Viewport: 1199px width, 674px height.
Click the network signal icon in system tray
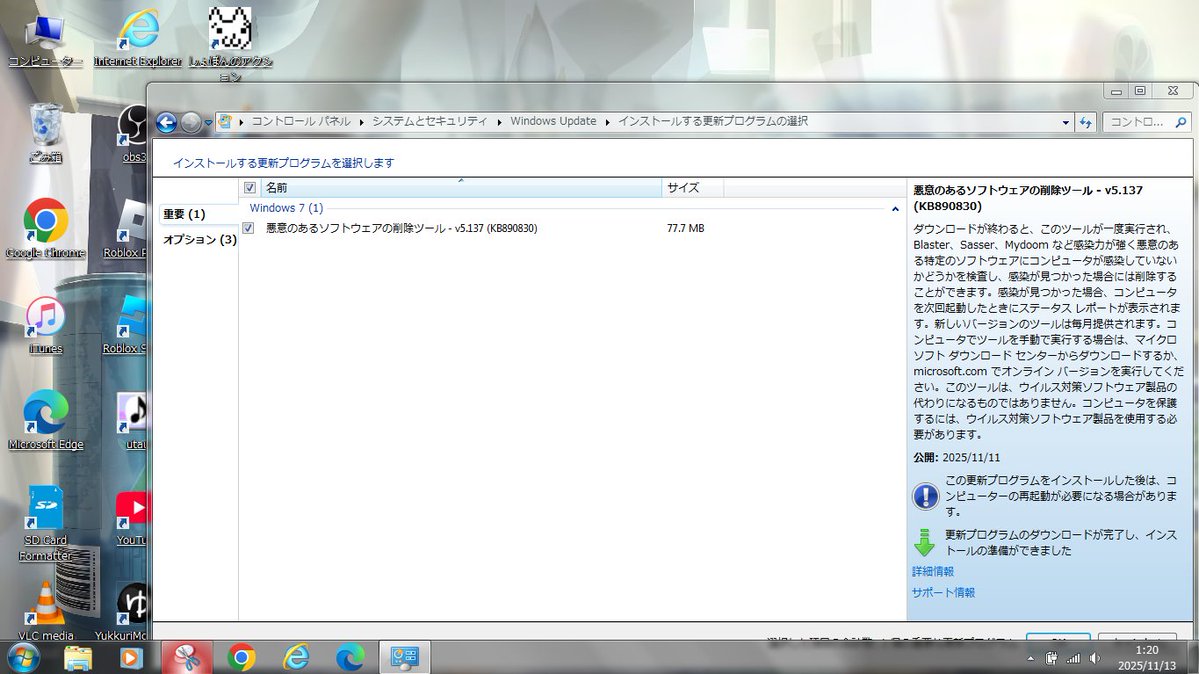point(1073,658)
